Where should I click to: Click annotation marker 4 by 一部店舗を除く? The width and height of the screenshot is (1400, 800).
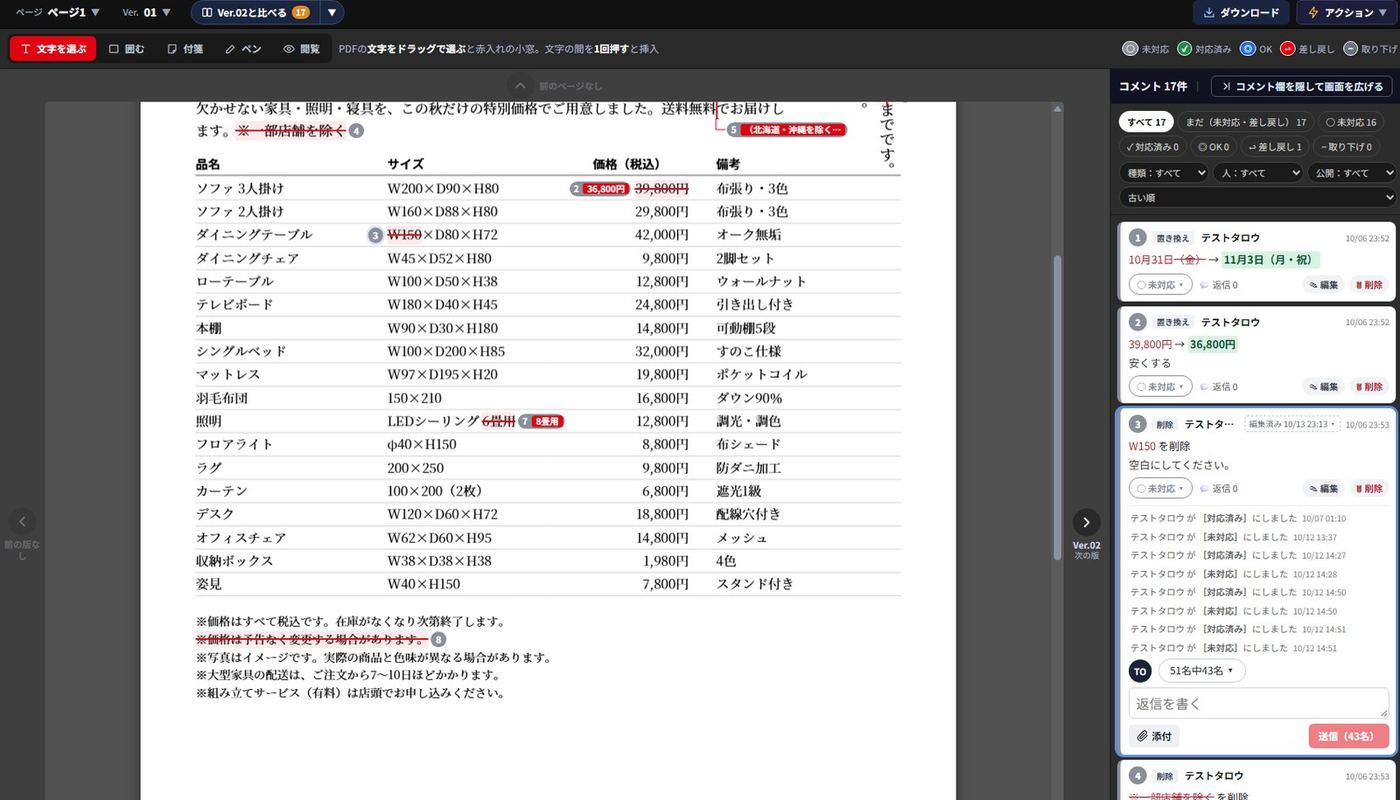[x=356, y=131]
